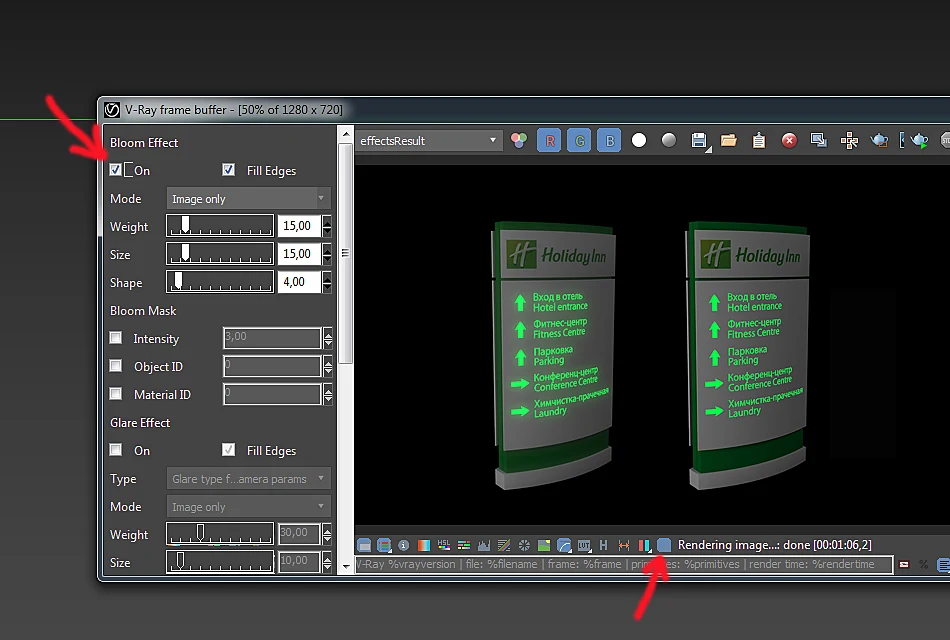
Task: Click the orange compare arrows icon
Action: [x=623, y=545]
